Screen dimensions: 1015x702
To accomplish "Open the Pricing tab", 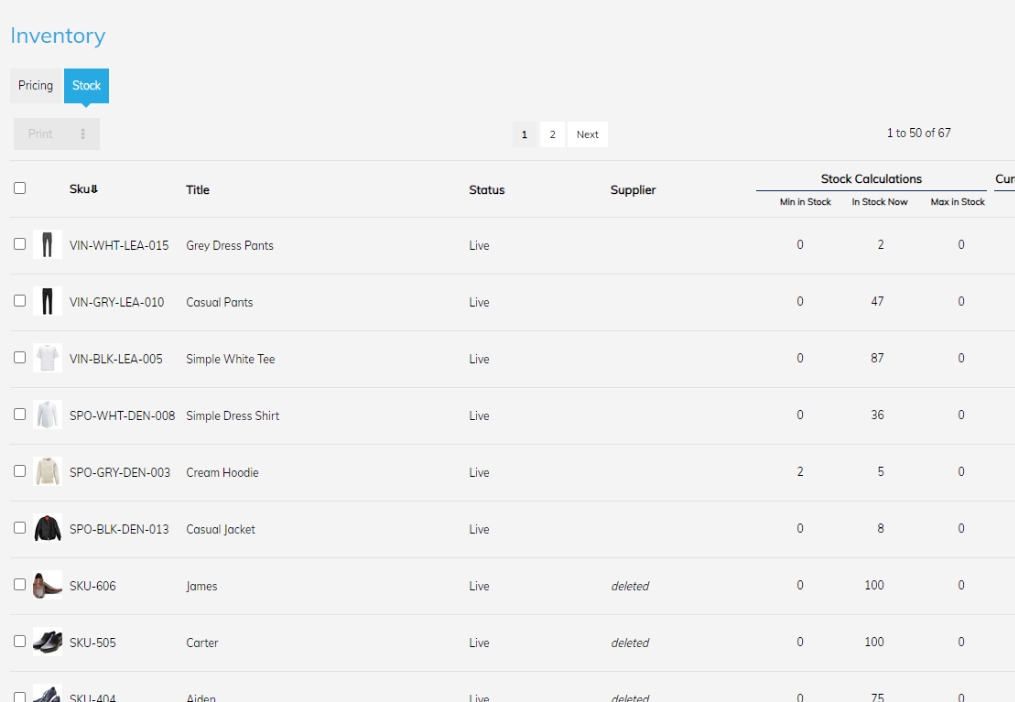I will pos(36,85).
